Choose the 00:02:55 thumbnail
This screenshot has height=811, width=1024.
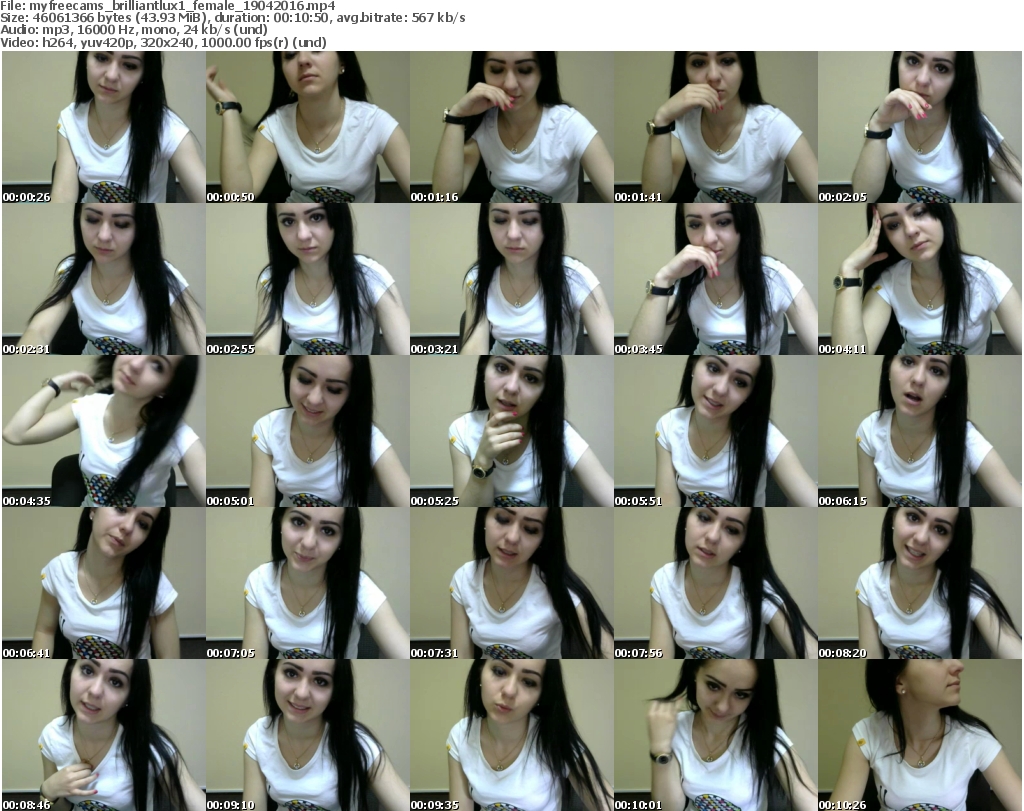coord(308,279)
